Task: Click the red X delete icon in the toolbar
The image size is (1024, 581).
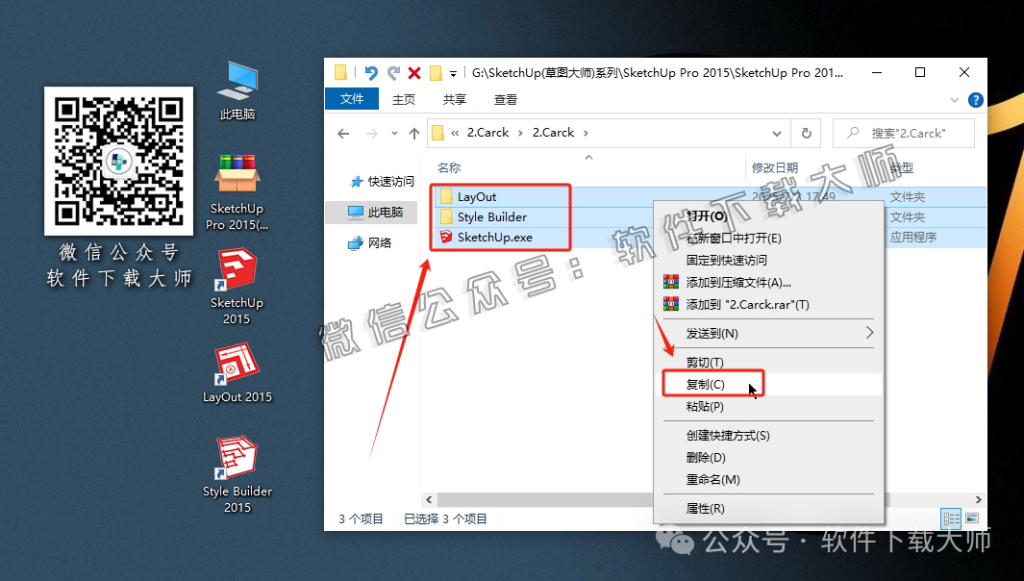Action: [x=414, y=72]
